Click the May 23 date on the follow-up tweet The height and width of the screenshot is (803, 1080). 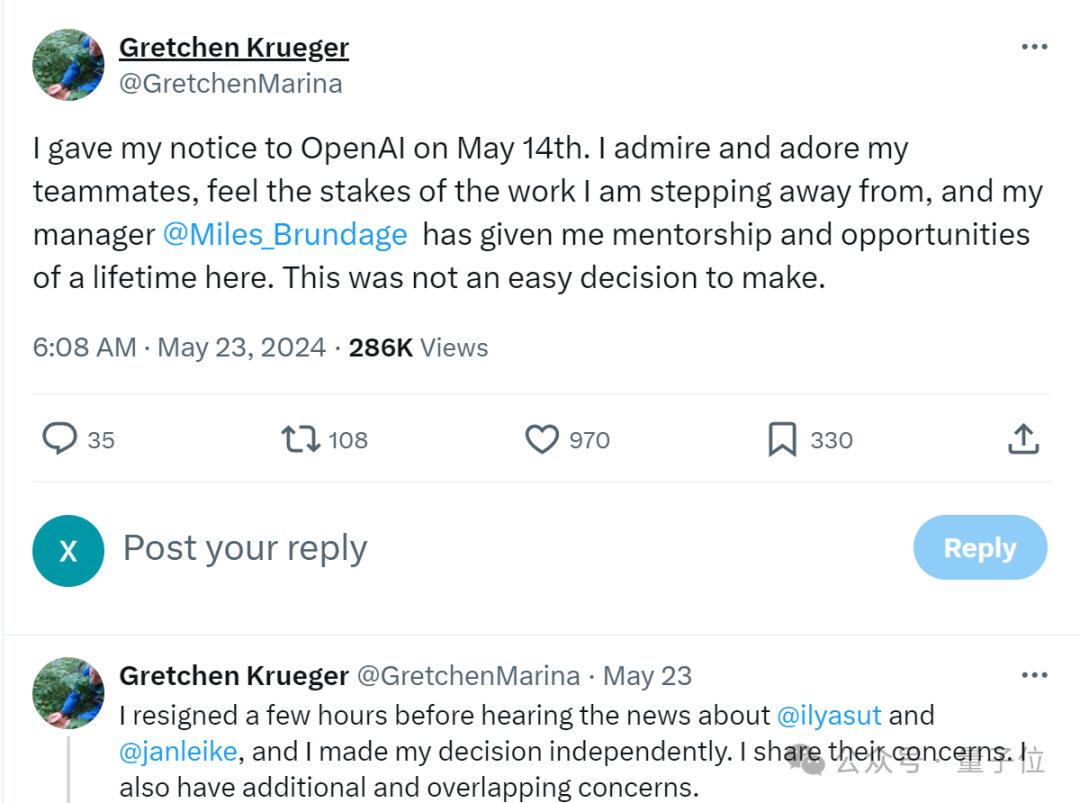[x=647, y=676]
